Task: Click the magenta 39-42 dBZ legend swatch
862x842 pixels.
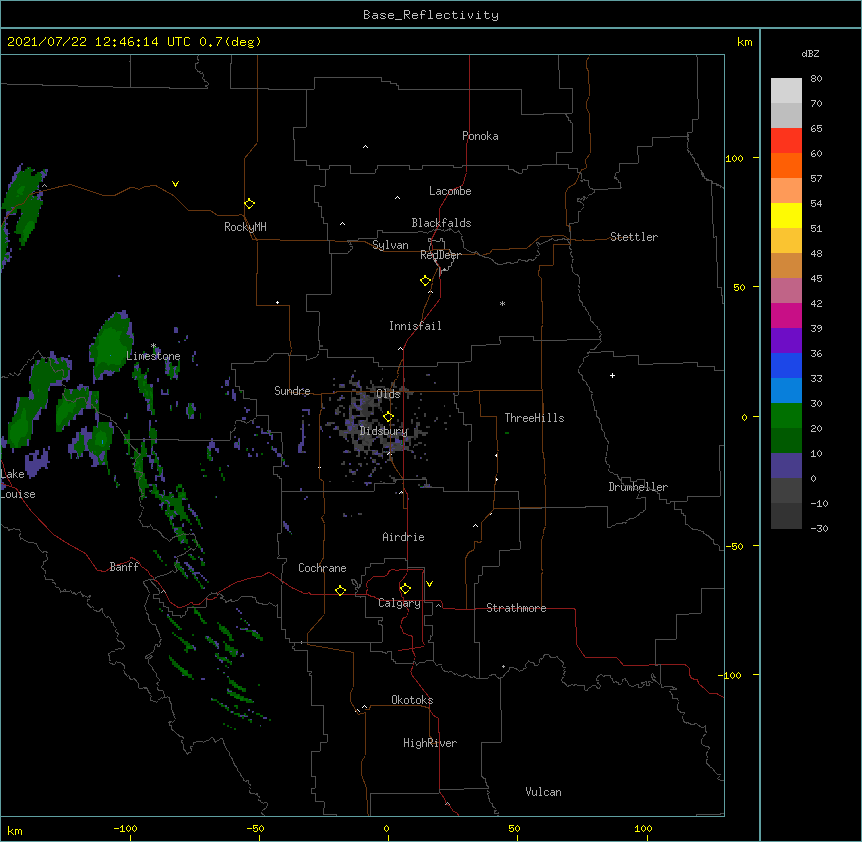Action: 786,315
